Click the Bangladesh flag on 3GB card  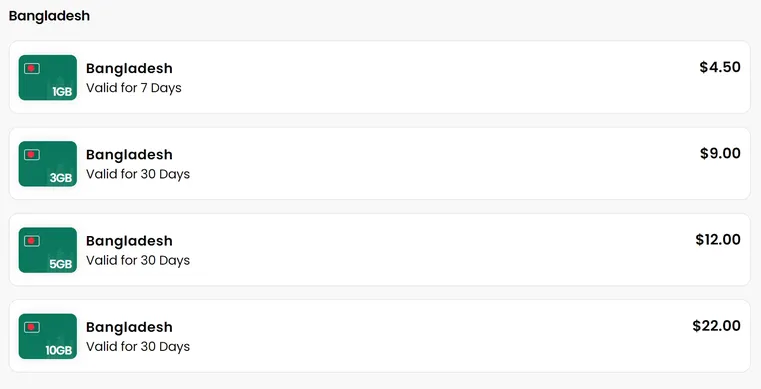(32, 155)
